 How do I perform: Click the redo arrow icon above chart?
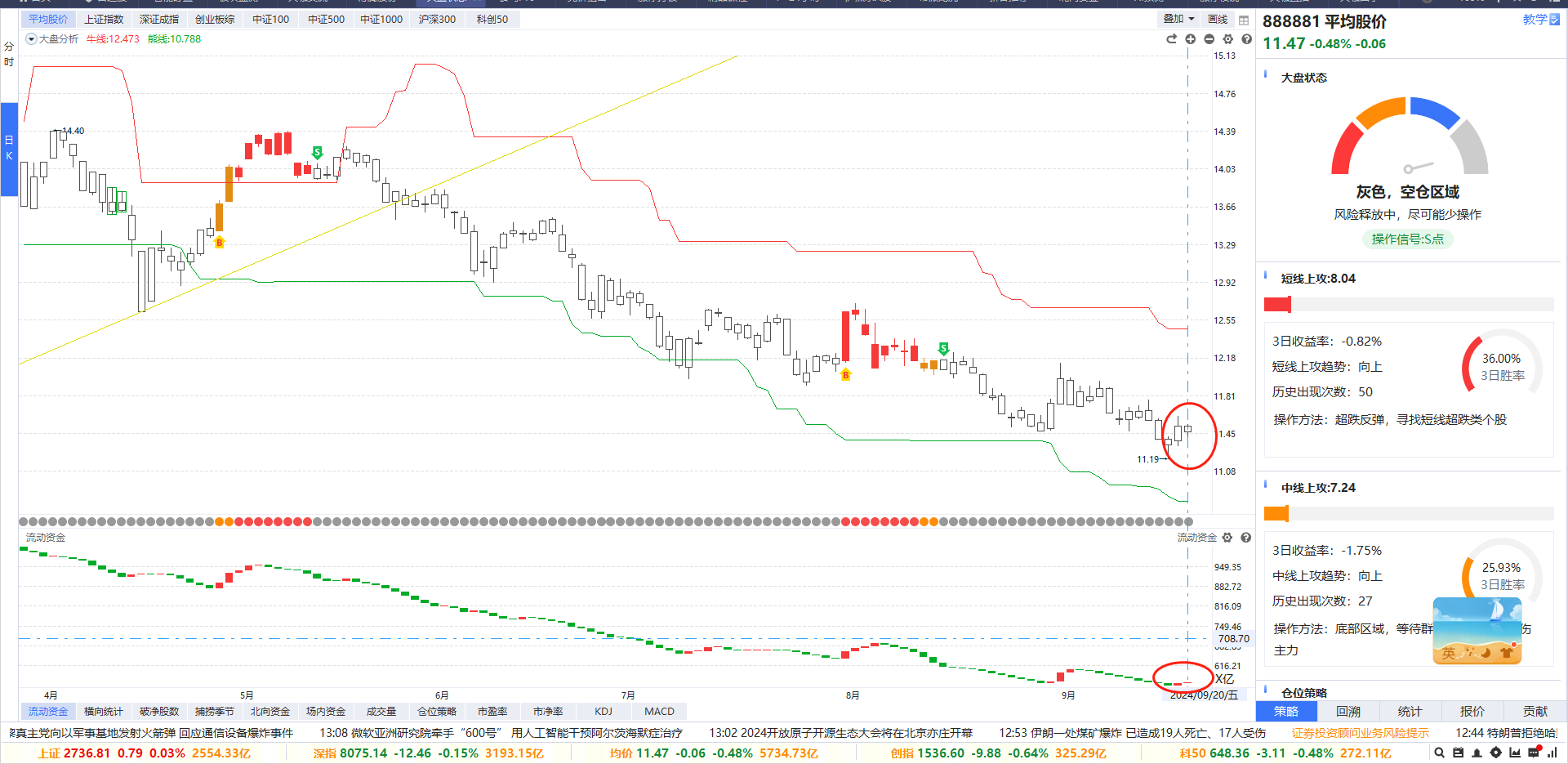coord(1171,39)
